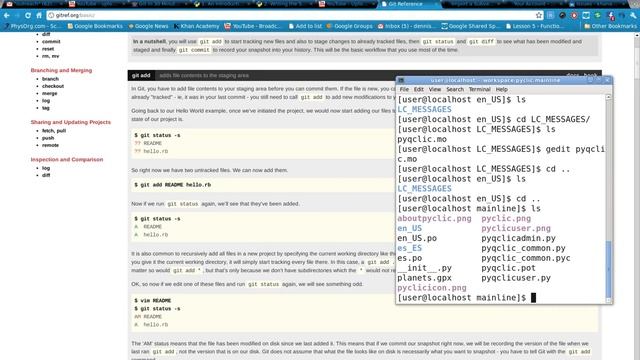Reload the gitref.org page

[28, 15]
